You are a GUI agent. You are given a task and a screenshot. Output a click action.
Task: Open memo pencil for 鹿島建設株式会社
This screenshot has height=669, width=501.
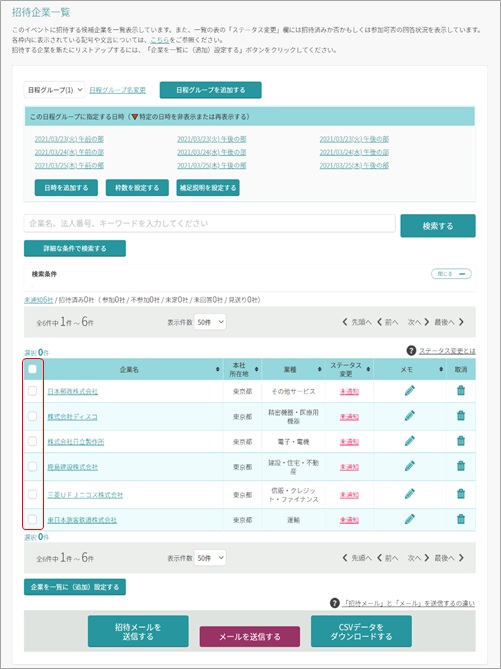410,466
